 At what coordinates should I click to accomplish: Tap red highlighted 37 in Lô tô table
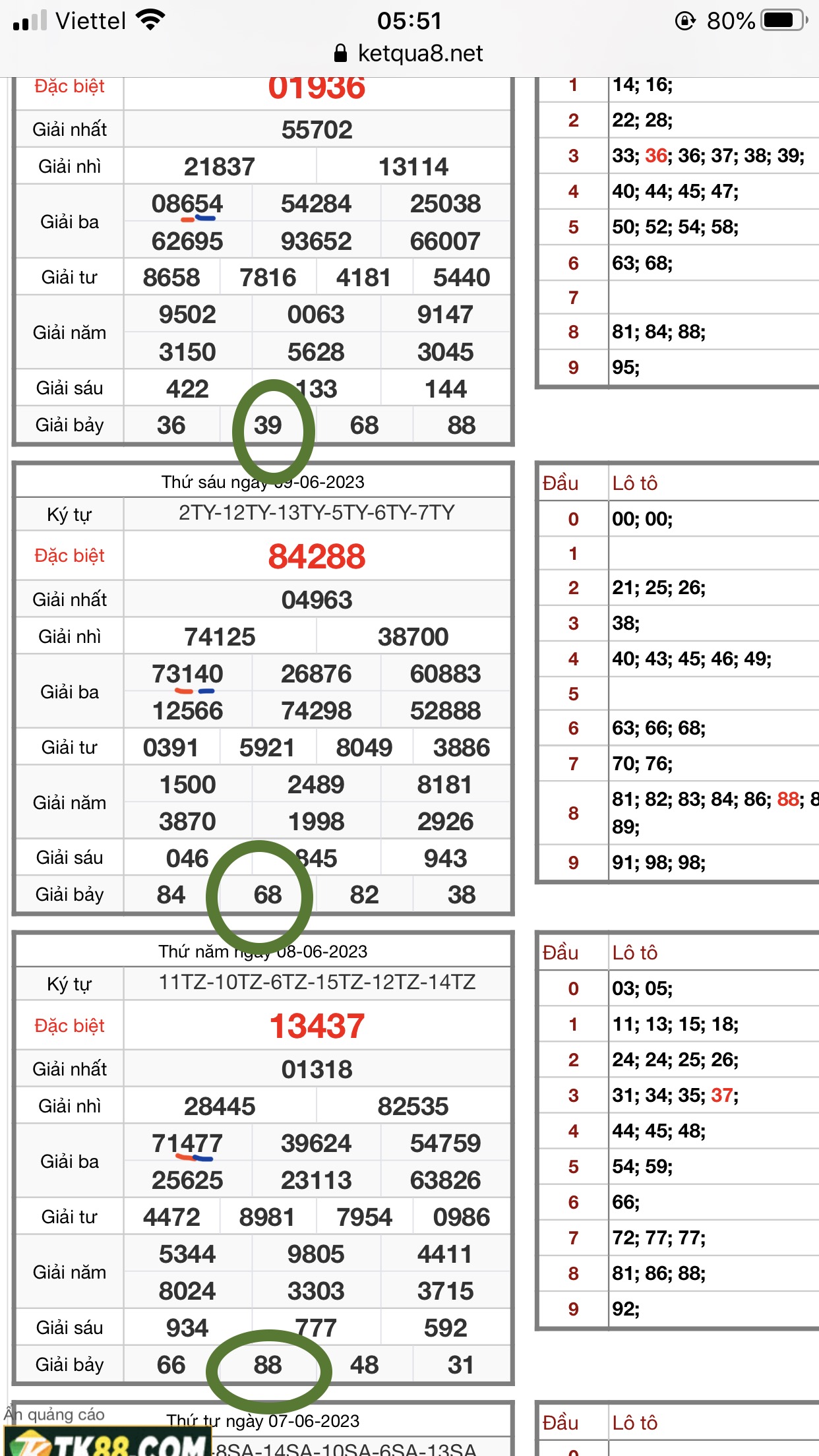pyautogui.click(x=722, y=1095)
